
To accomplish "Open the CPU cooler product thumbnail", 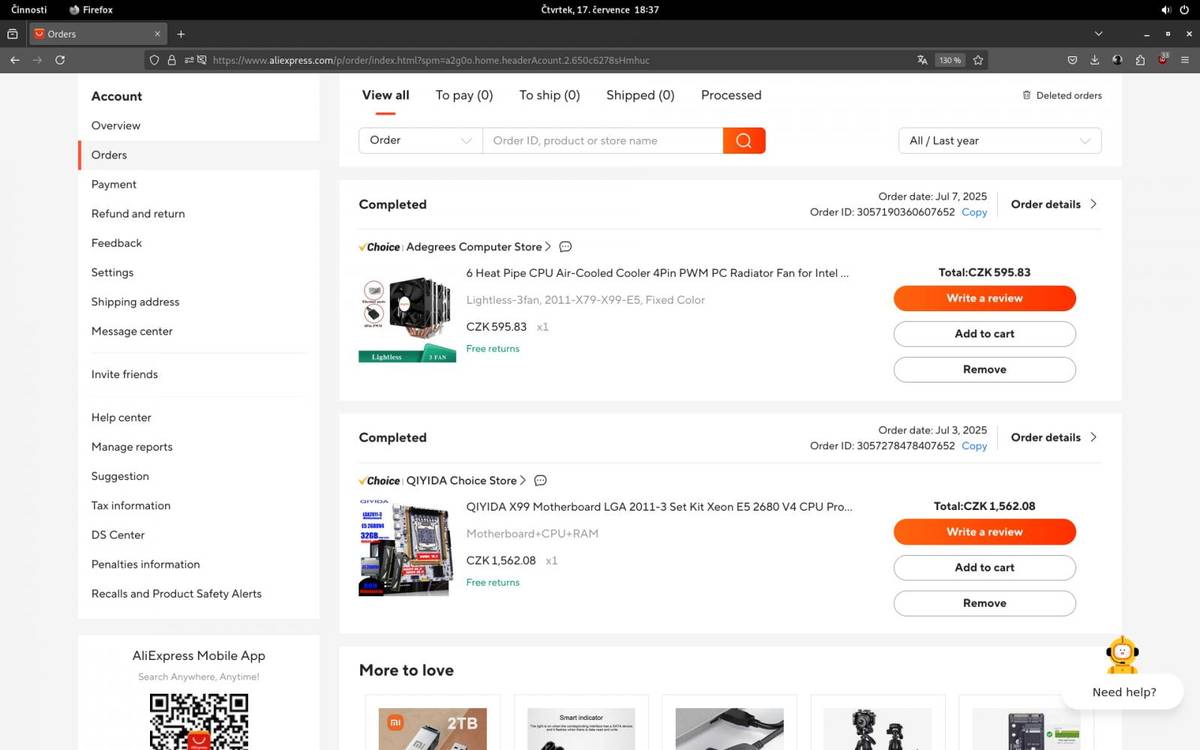I will pos(407,318).
